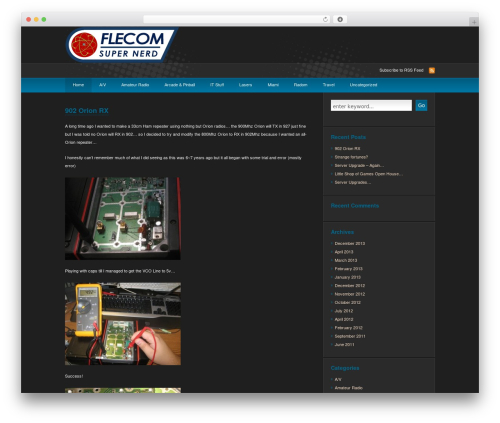
Task: Click the browser address bar
Action: coord(237,19)
